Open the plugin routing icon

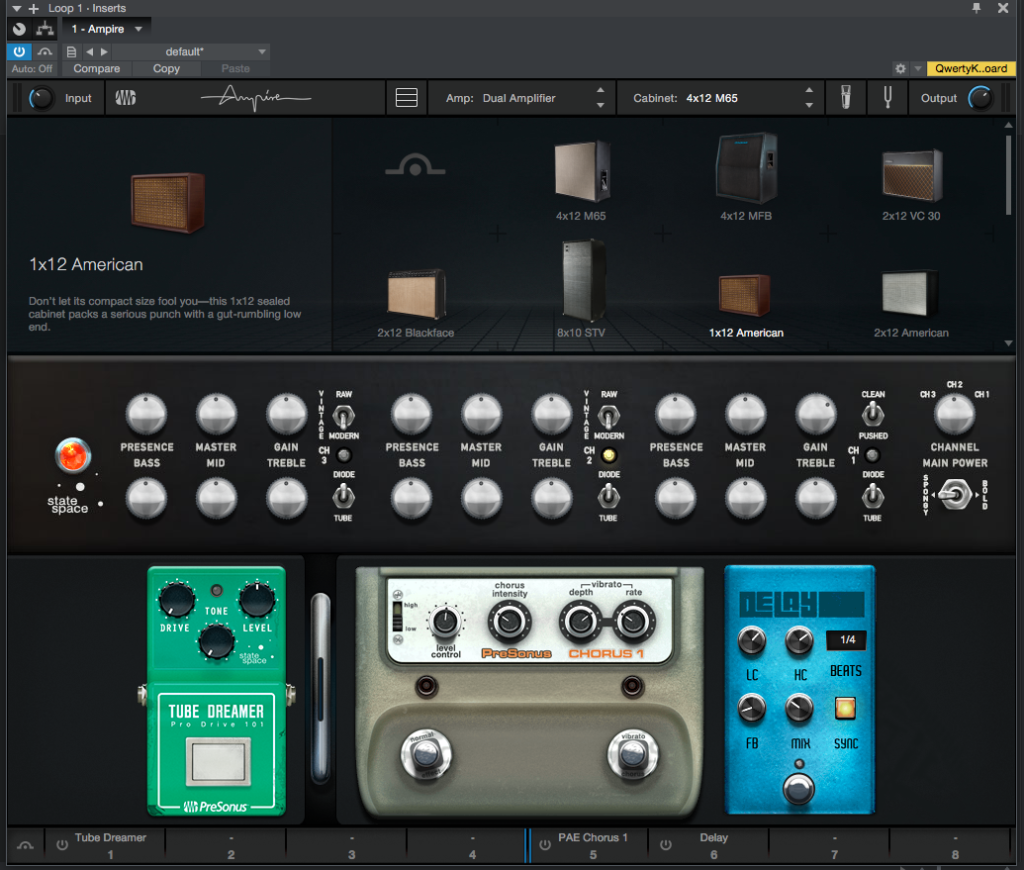(44, 29)
